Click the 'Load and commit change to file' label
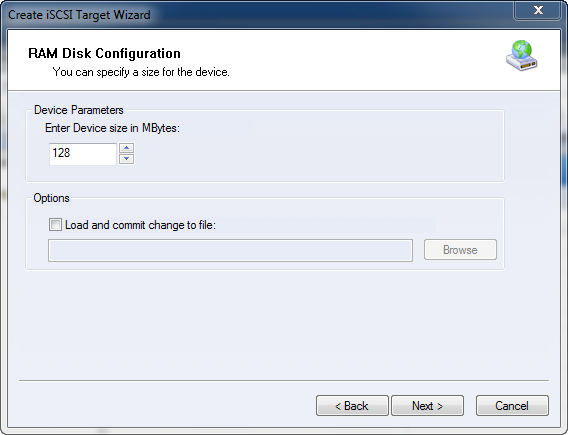This screenshot has width=568, height=435. [140, 225]
